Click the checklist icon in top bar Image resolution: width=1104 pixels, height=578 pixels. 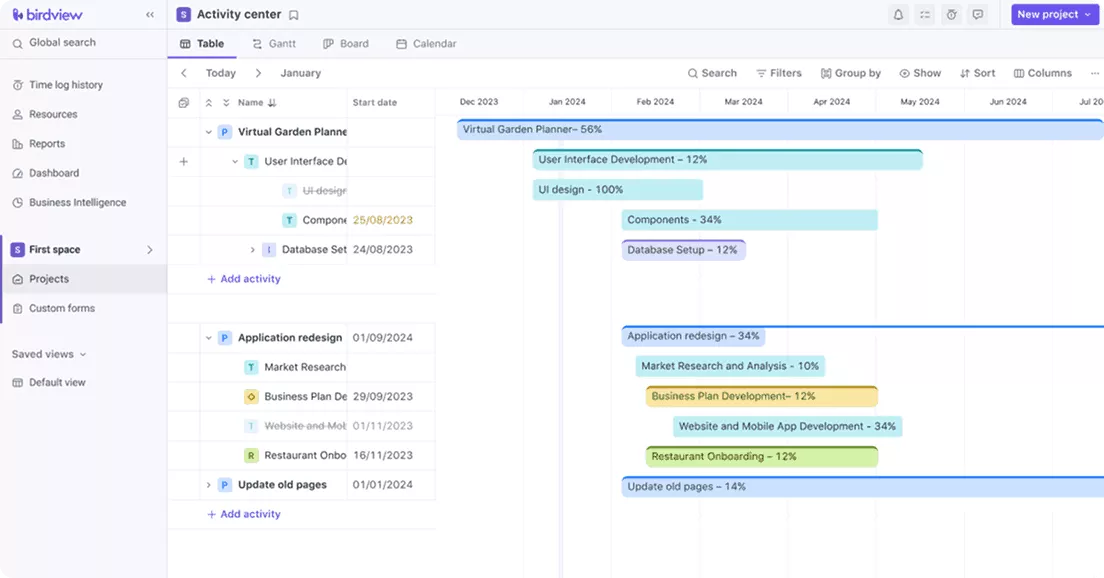(925, 15)
